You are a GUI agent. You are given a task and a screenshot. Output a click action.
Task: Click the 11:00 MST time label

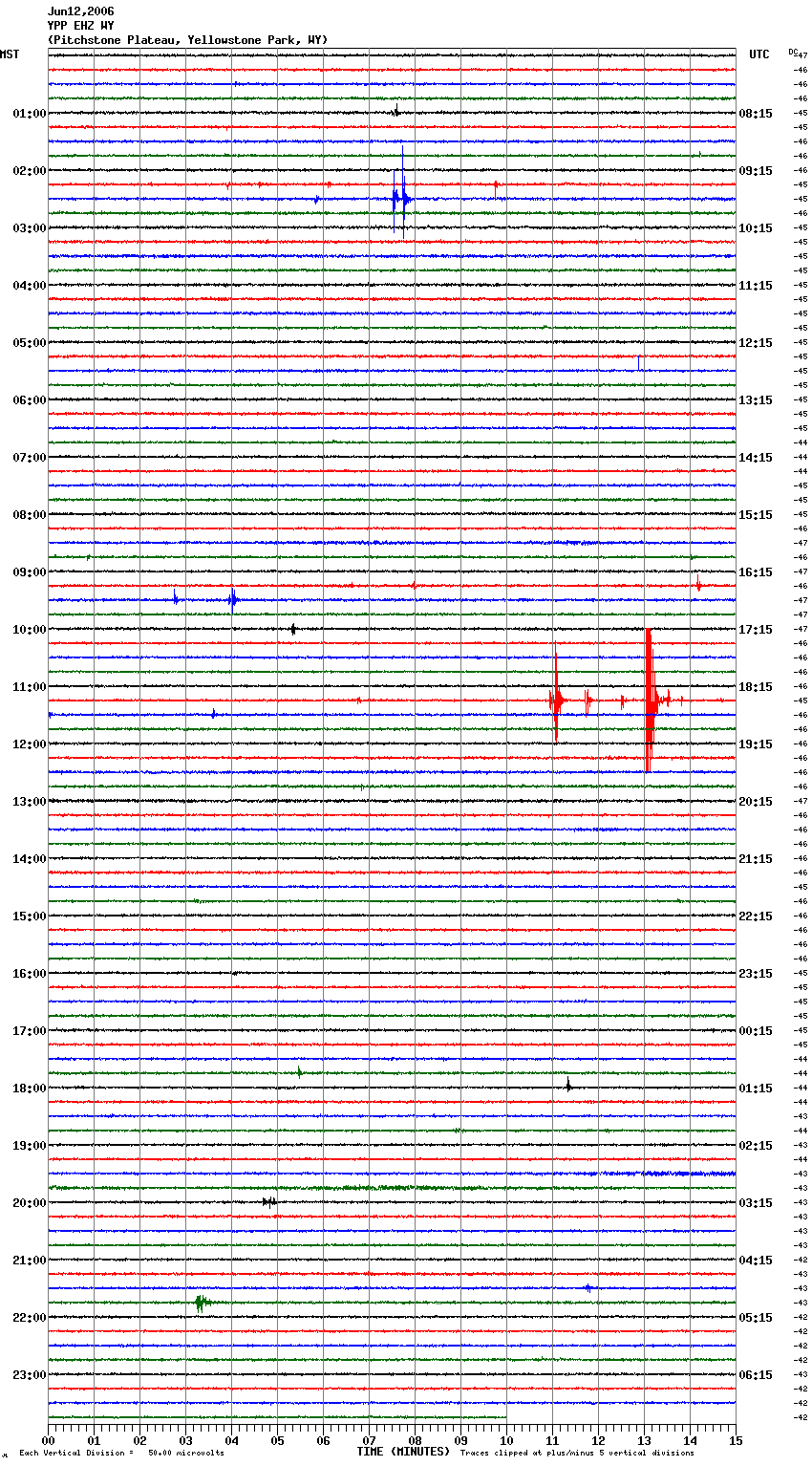click(x=30, y=687)
